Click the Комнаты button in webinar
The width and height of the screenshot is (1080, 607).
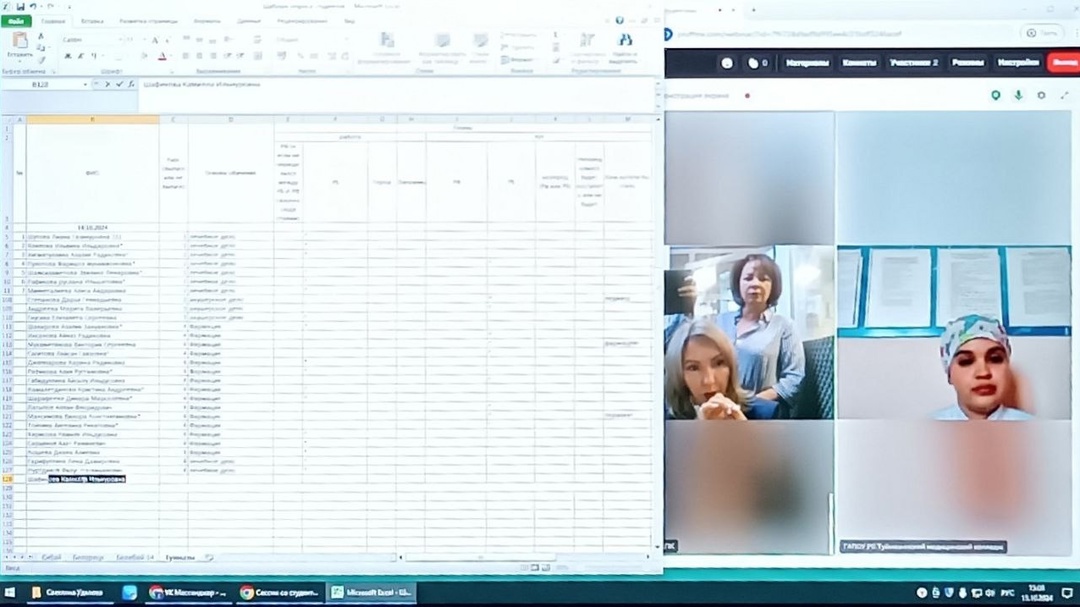859,63
